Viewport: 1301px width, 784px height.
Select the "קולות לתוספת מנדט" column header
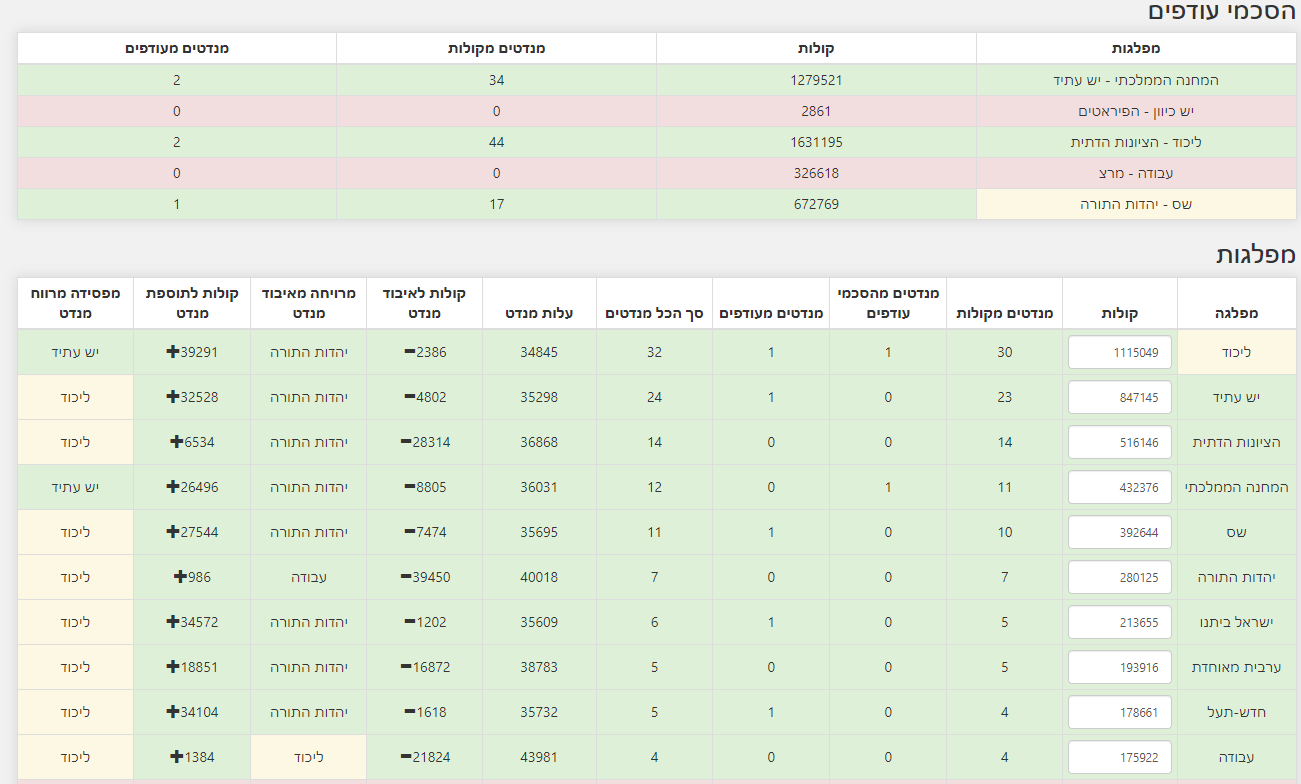(x=192, y=303)
